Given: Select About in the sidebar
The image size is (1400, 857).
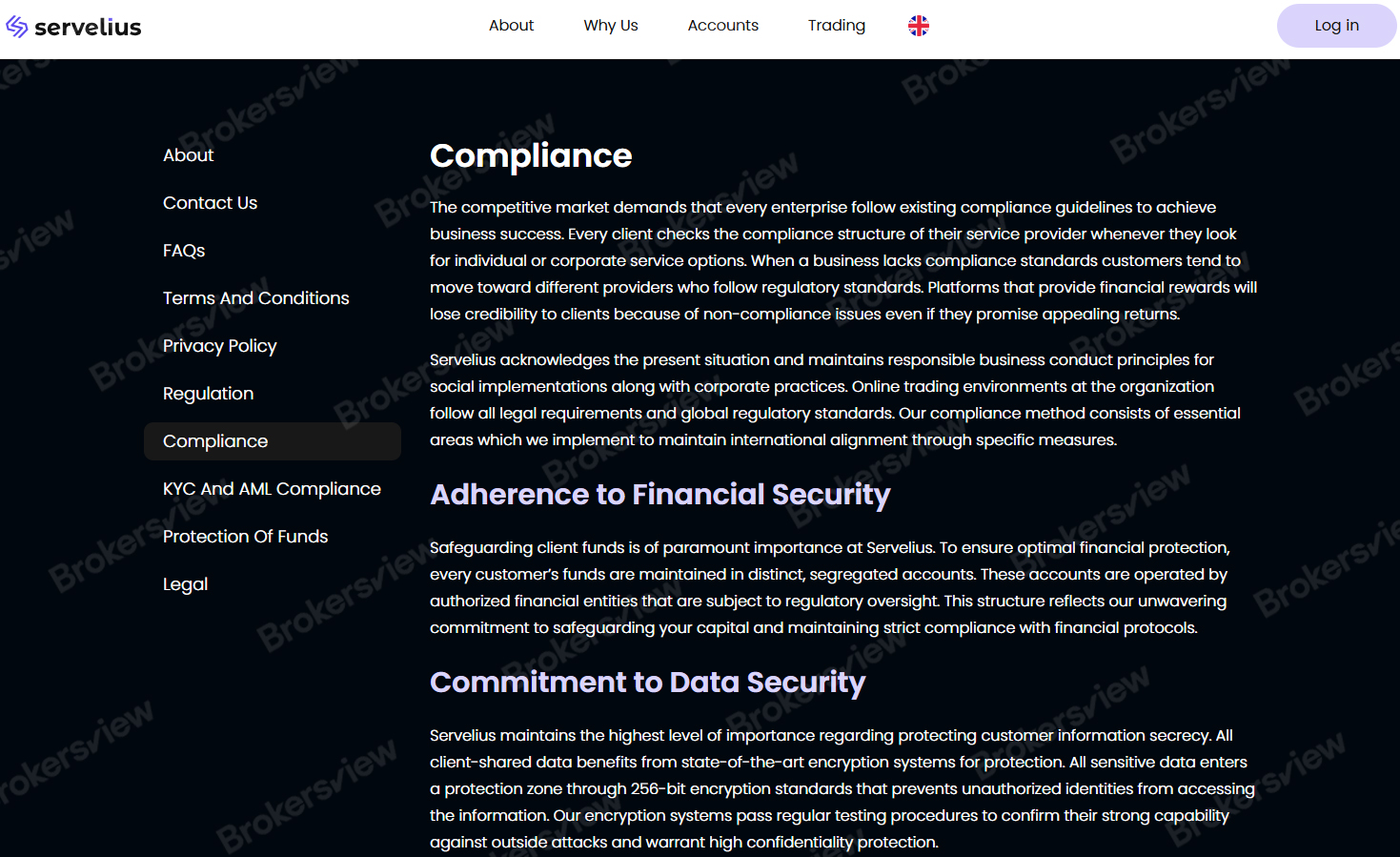Looking at the screenshot, I should (x=188, y=154).
